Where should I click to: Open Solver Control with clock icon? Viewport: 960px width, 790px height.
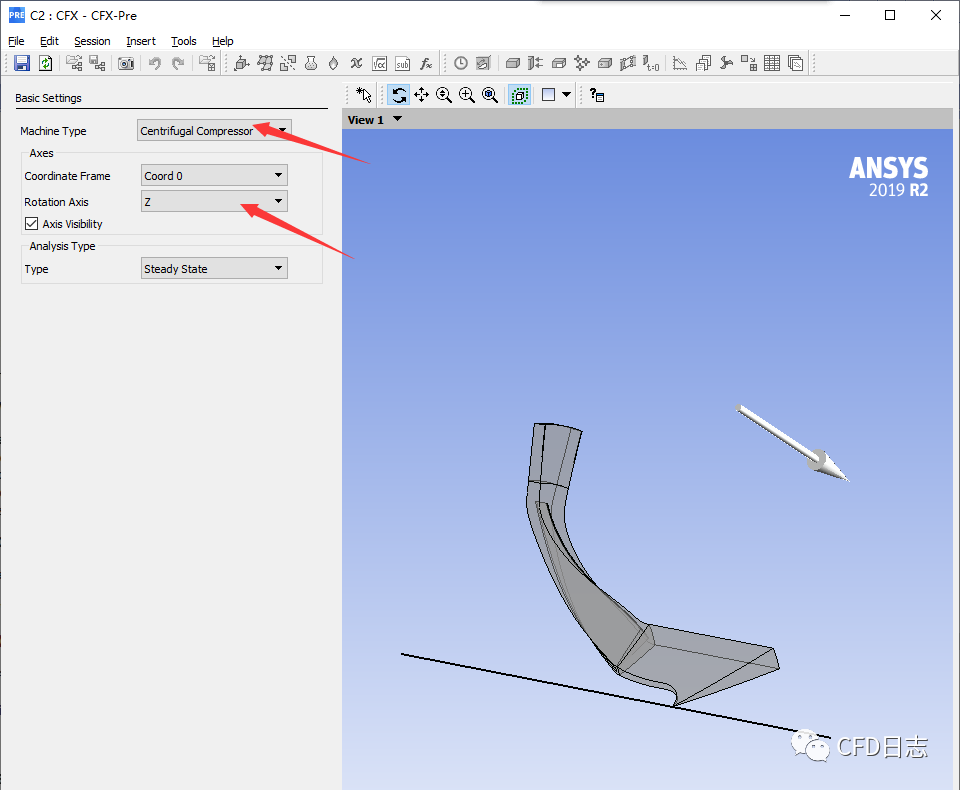click(x=459, y=63)
